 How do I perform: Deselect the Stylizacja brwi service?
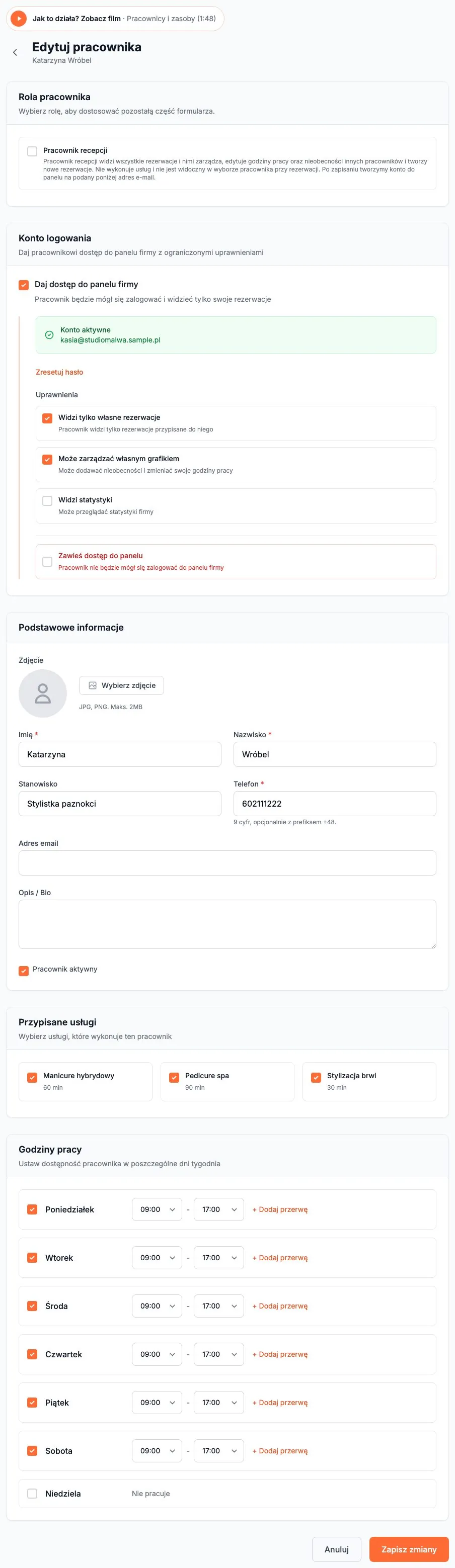click(x=316, y=1077)
